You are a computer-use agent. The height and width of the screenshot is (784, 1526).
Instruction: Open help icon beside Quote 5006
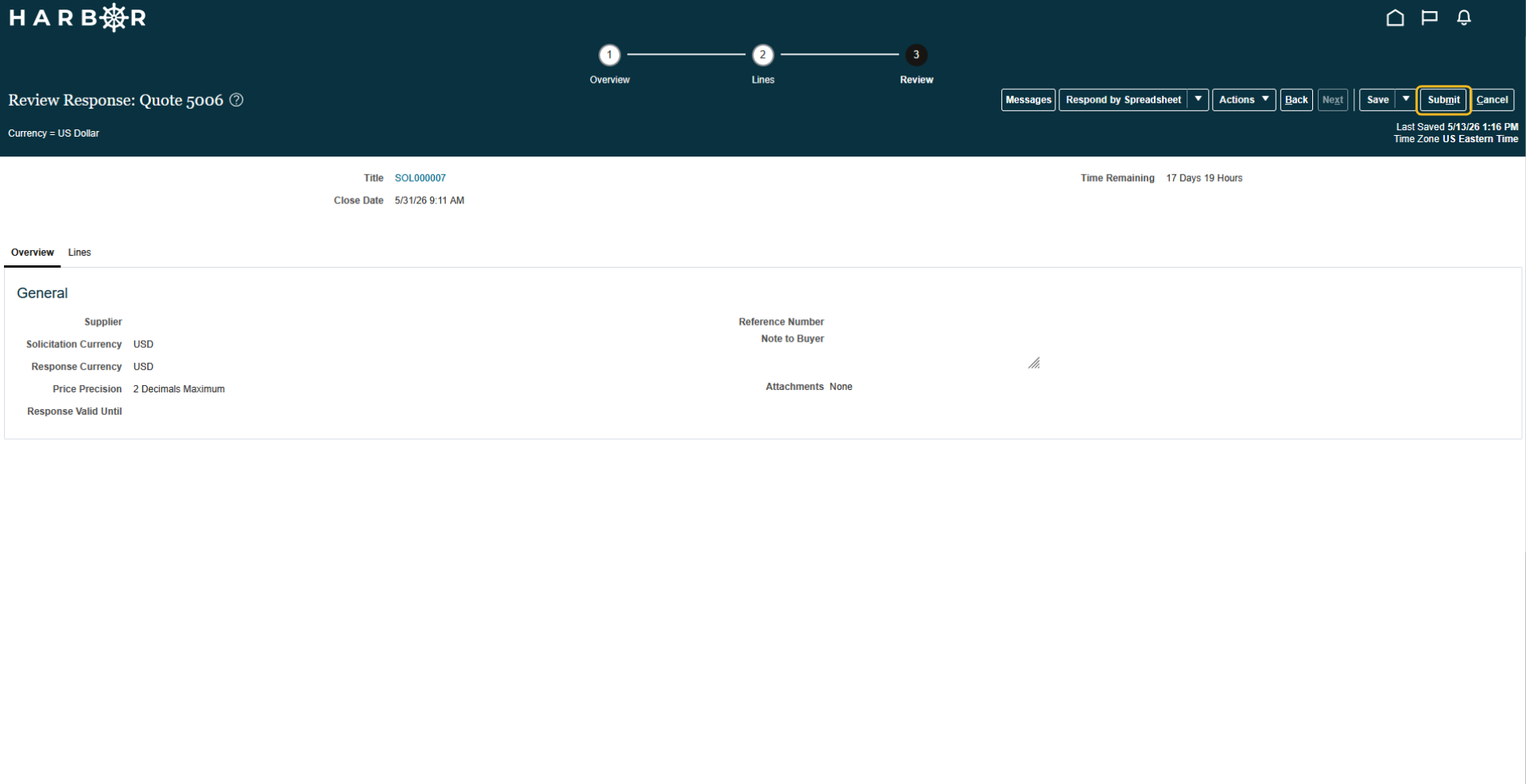(236, 100)
